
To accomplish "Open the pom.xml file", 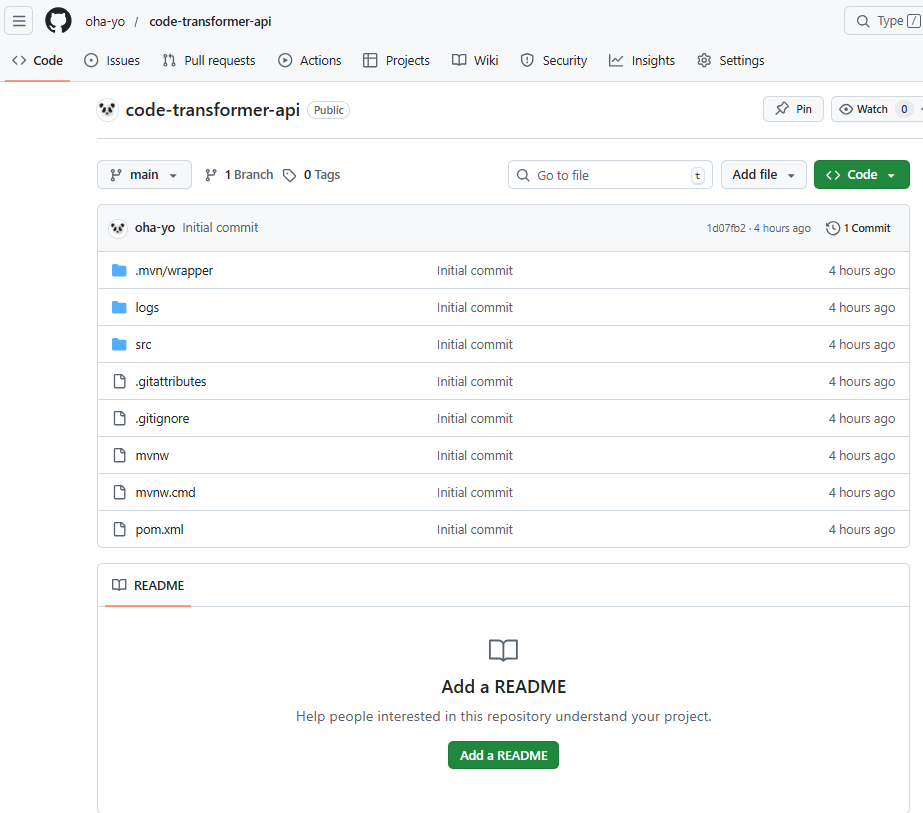I will point(160,530).
